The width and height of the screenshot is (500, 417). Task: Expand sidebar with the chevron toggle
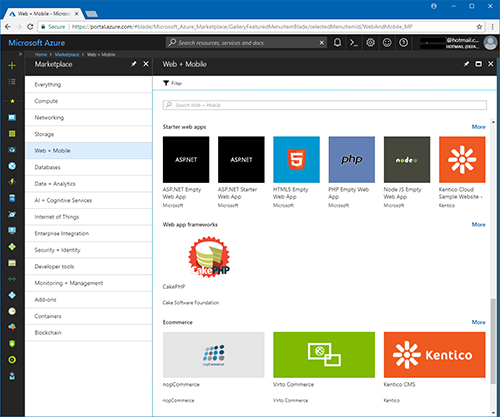tap(20, 54)
